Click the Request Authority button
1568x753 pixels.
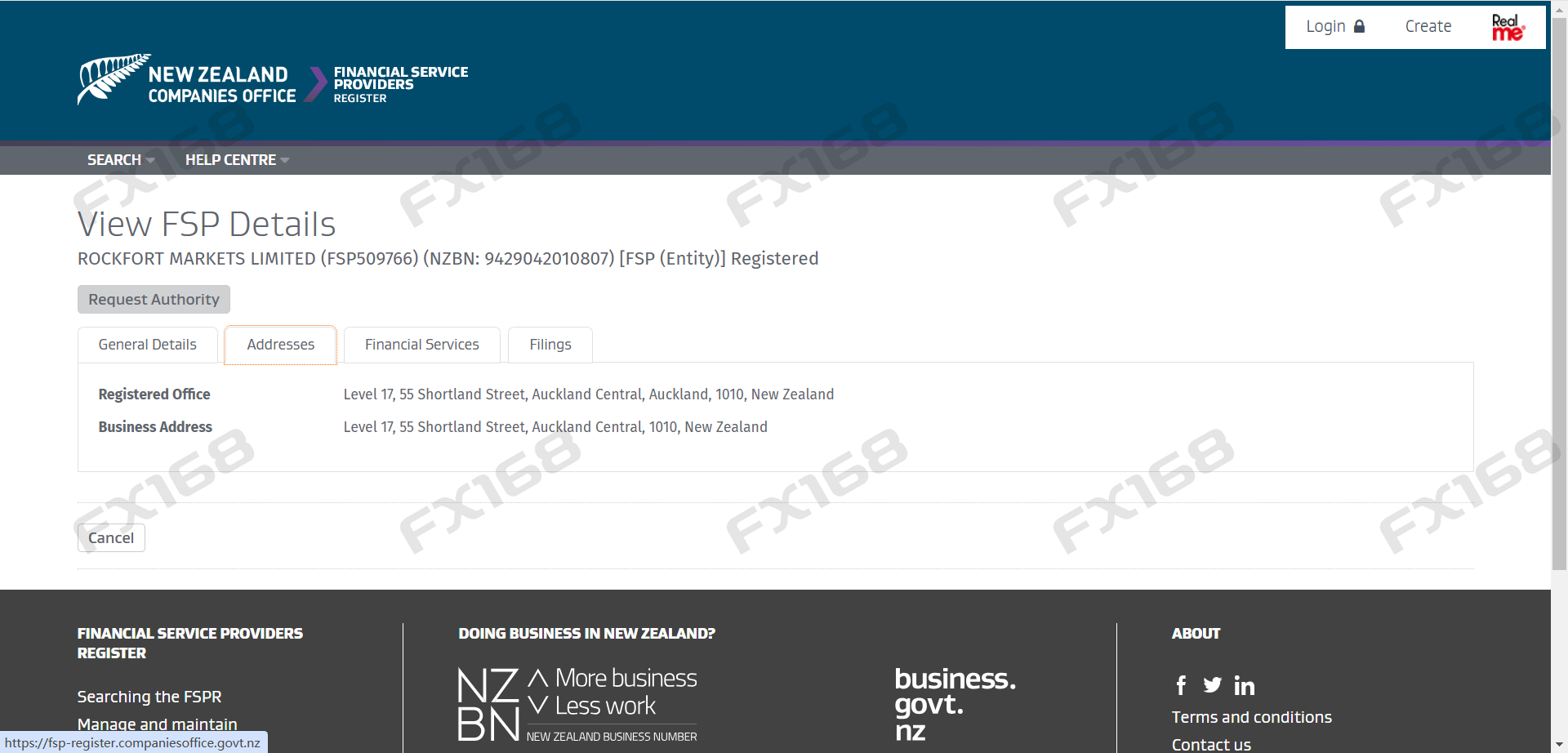pos(154,300)
